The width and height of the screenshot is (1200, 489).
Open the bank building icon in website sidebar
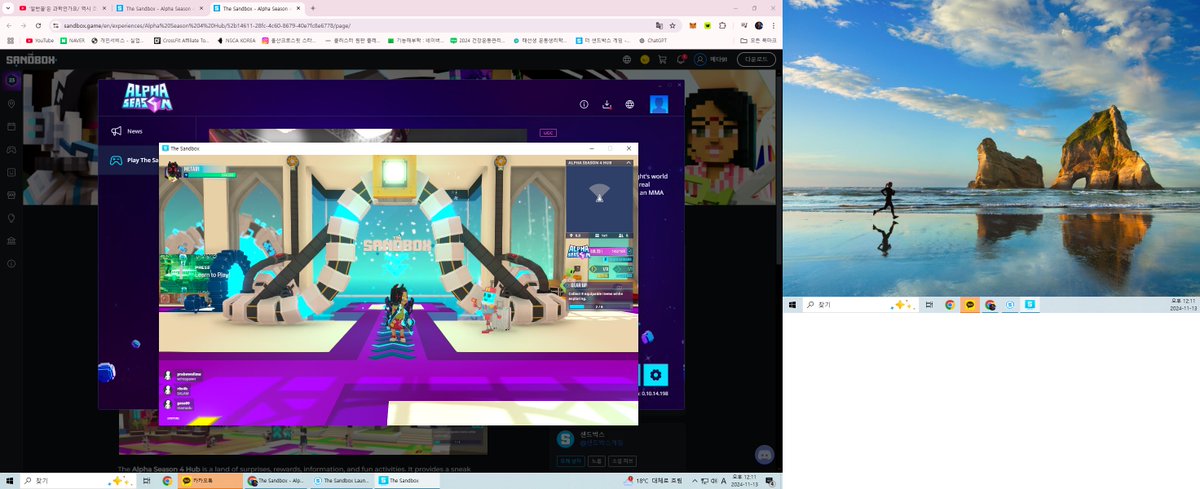[12, 240]
